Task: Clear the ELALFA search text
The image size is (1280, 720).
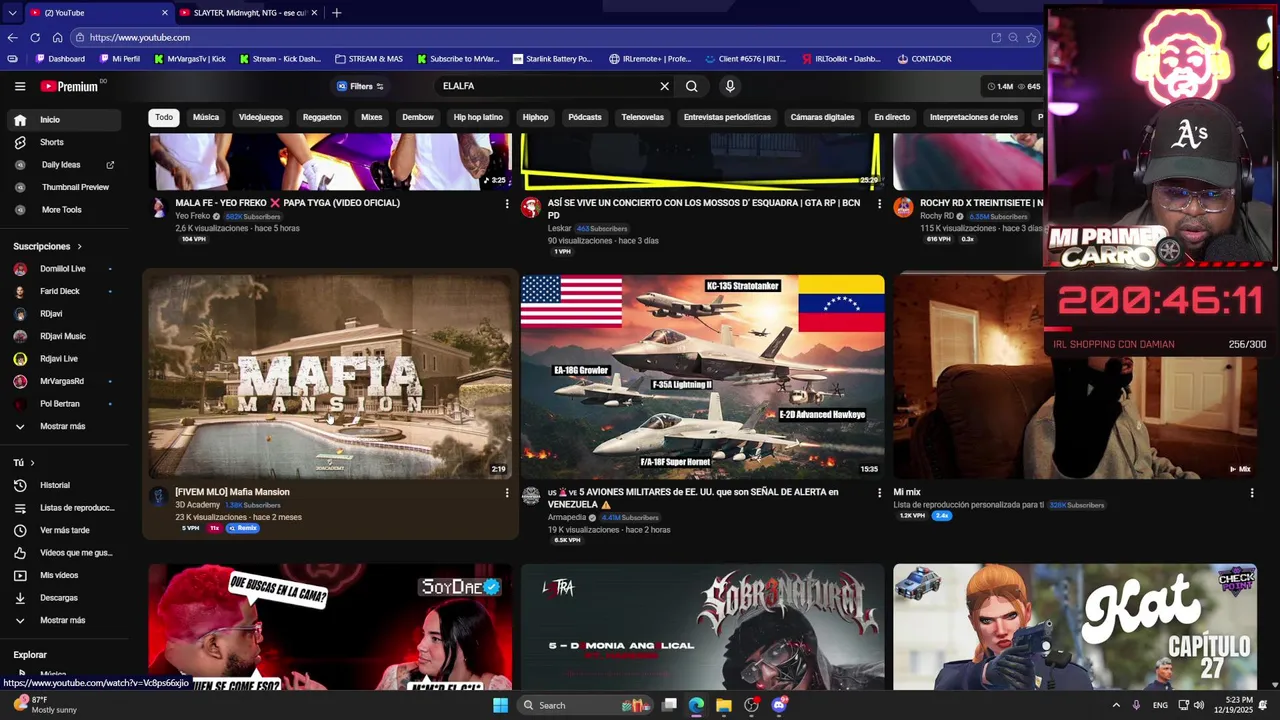Action: [664, 86]
